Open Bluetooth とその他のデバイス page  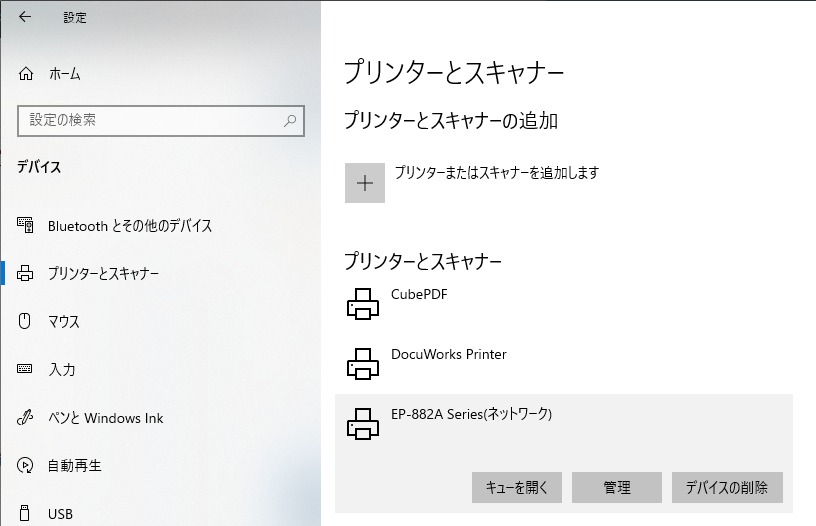click(130, 226)
